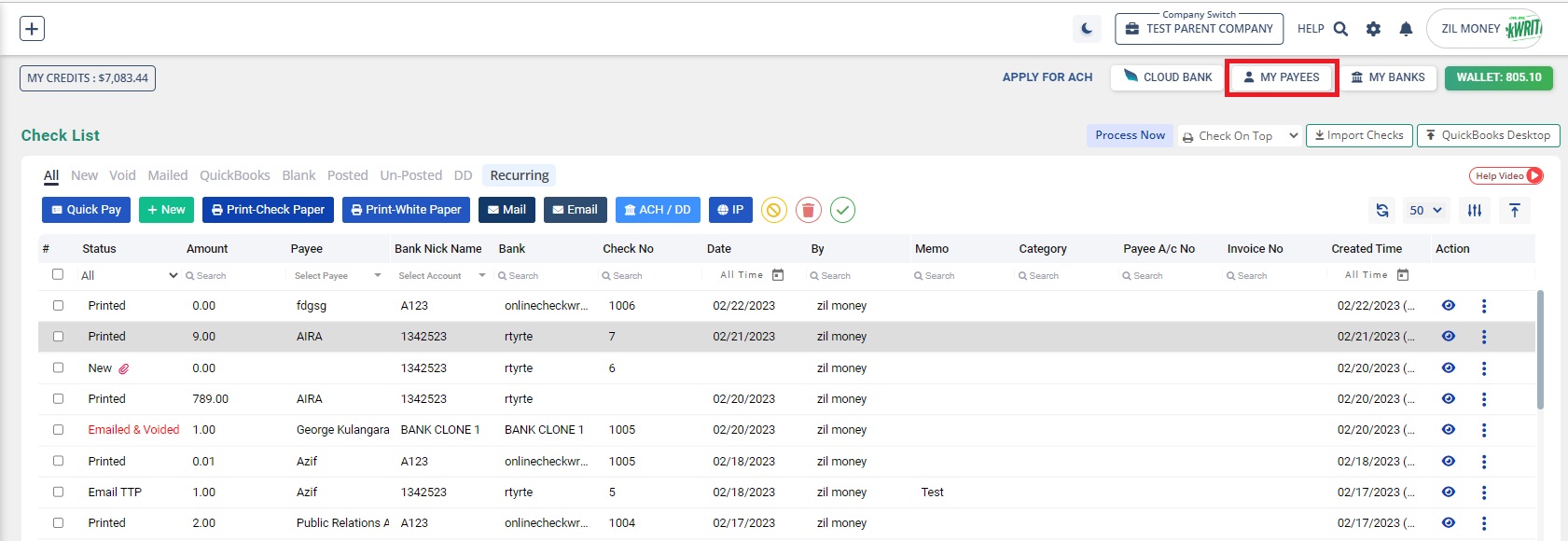1568x541 pixels.
Task: Expand the Check On Top dropdown
Action: click(x=1240, y=136)
